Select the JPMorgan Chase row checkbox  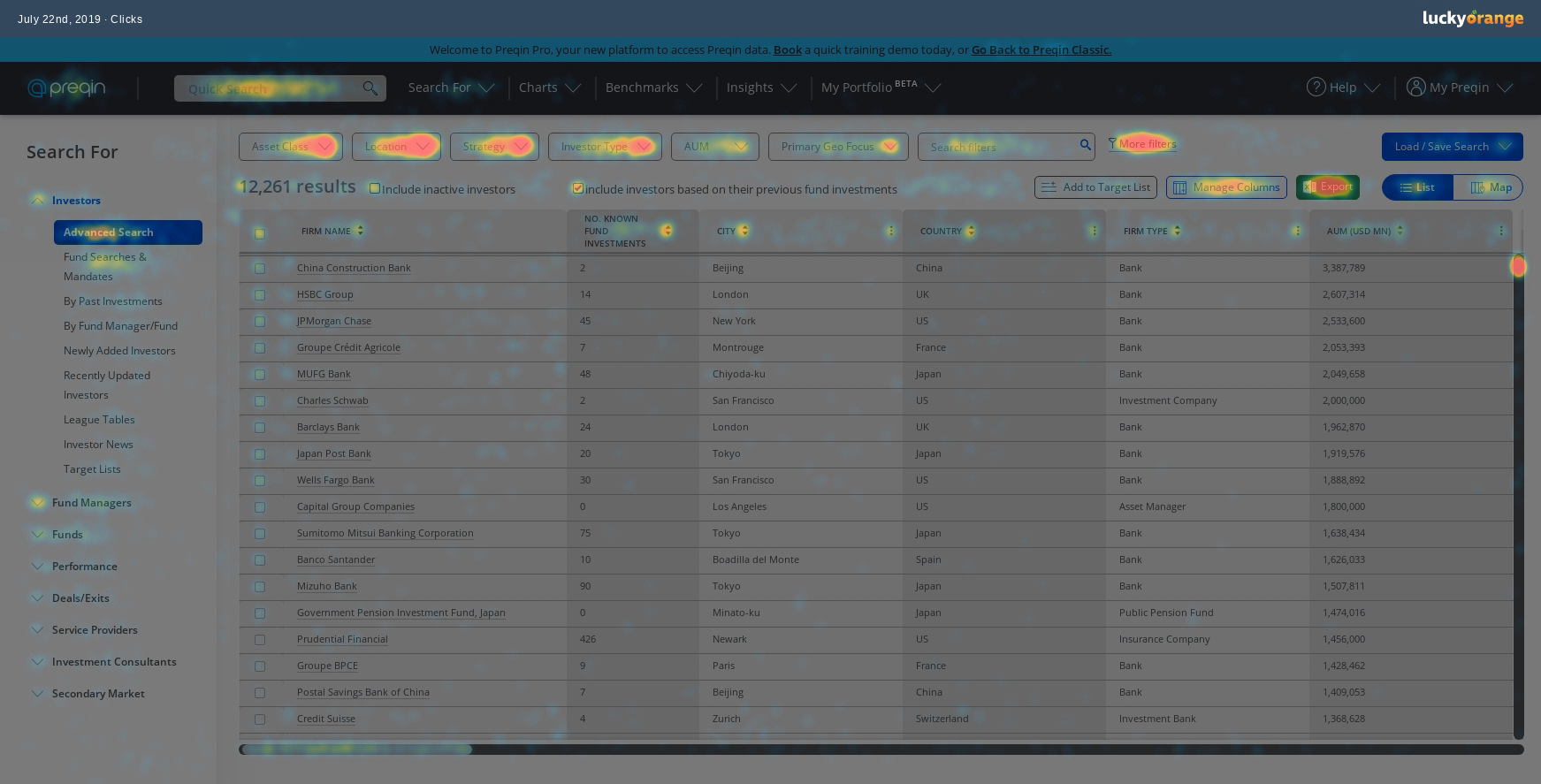[259, 321]
